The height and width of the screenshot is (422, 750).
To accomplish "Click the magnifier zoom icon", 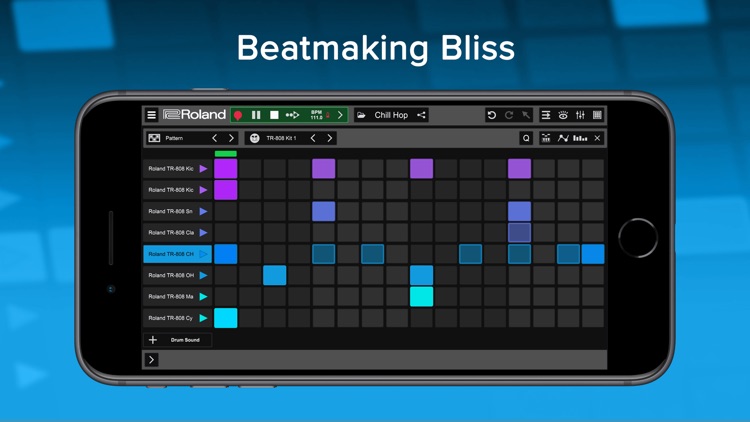I will 526,138.
